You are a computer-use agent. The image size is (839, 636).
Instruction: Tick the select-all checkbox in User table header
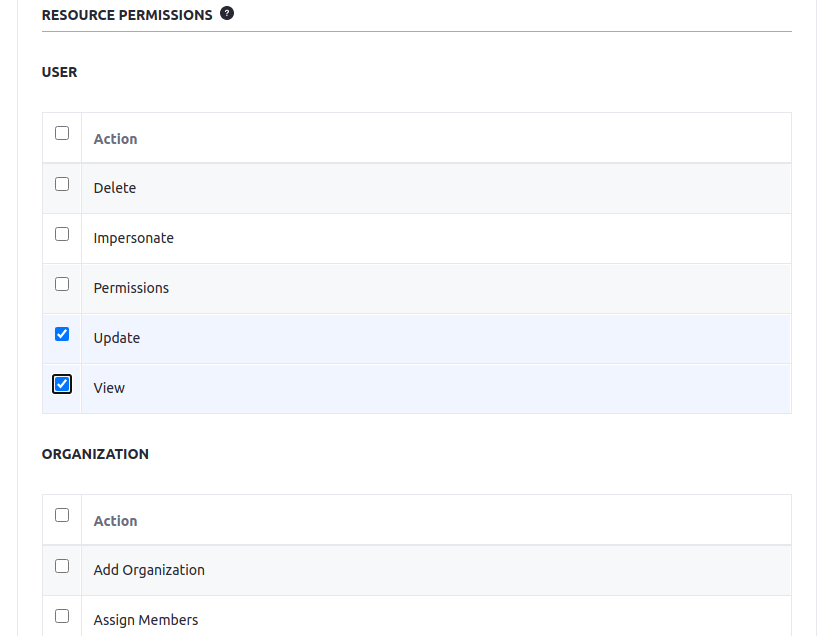[62, 133]
